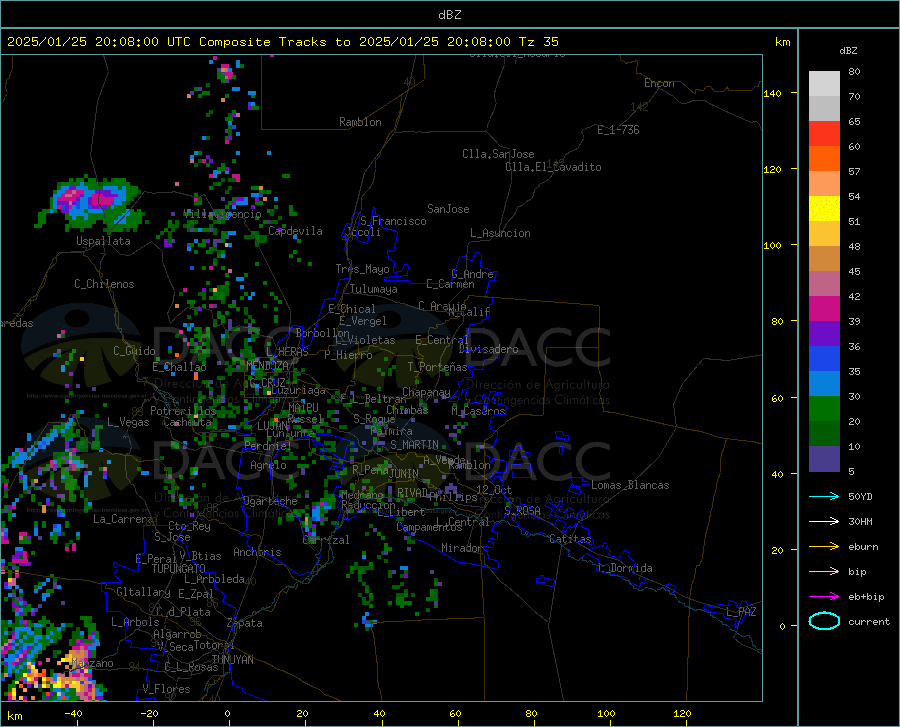This screenshot has width=900, height=727.
Task: Click the Encon label top right
Action: (x=659, y=83)
